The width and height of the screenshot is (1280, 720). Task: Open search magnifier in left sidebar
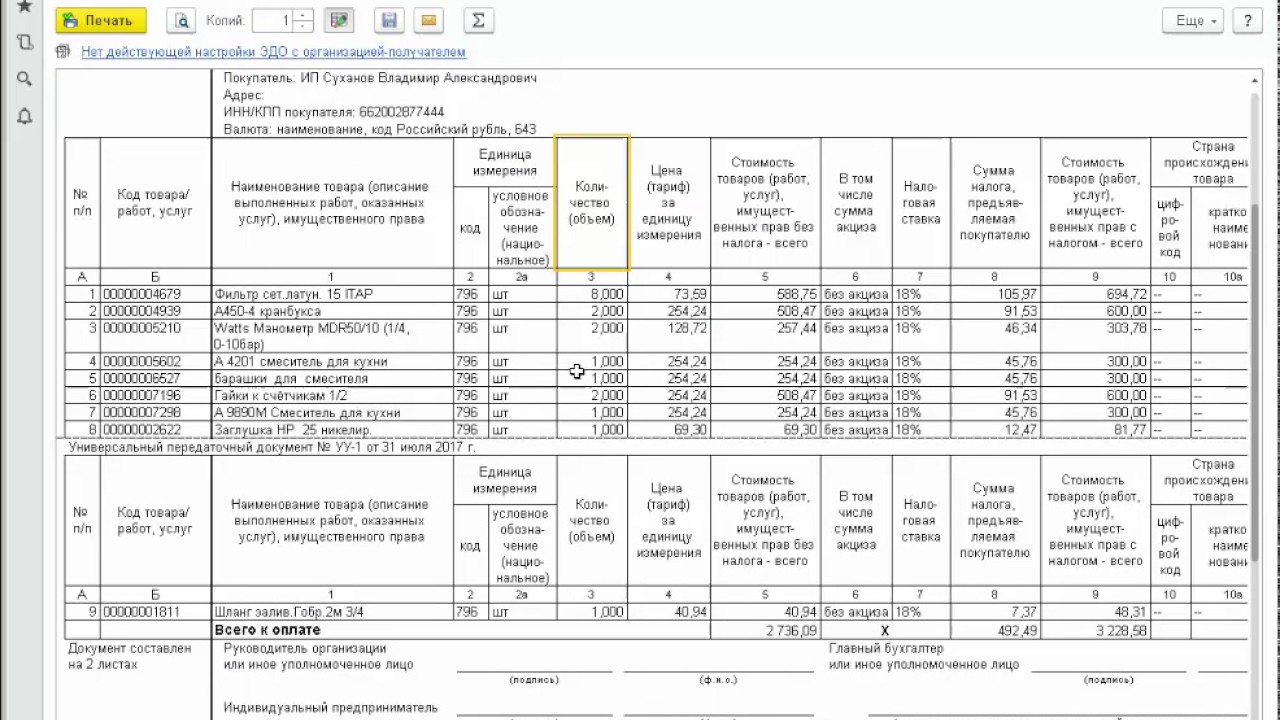(x=25, y=79)
